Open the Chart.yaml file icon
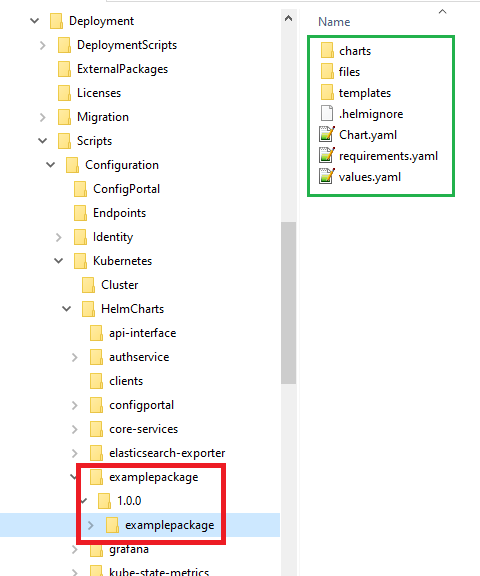This screenshot has width=480, height=576. tap(327, 134)
